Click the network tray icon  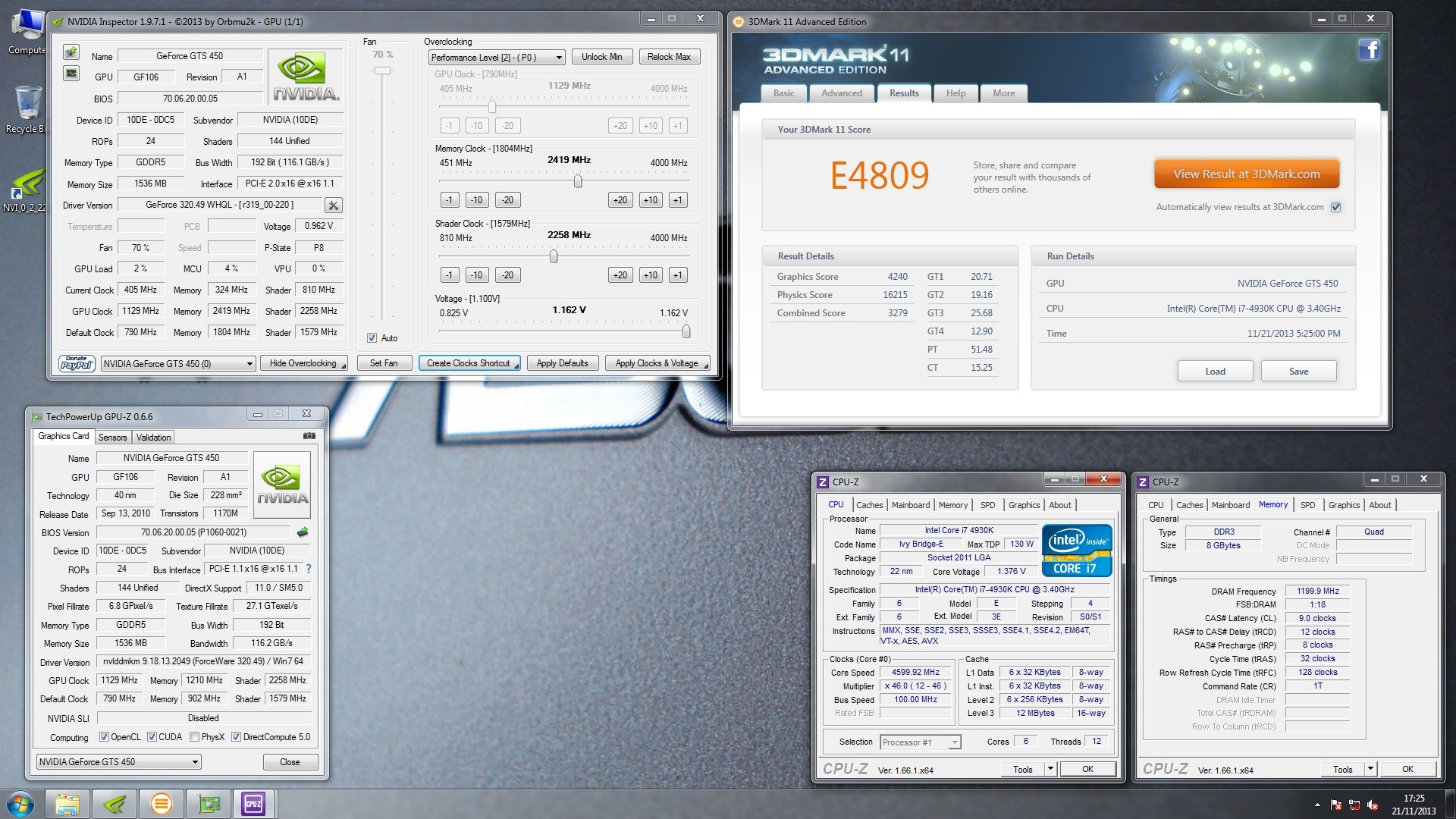1354,805
